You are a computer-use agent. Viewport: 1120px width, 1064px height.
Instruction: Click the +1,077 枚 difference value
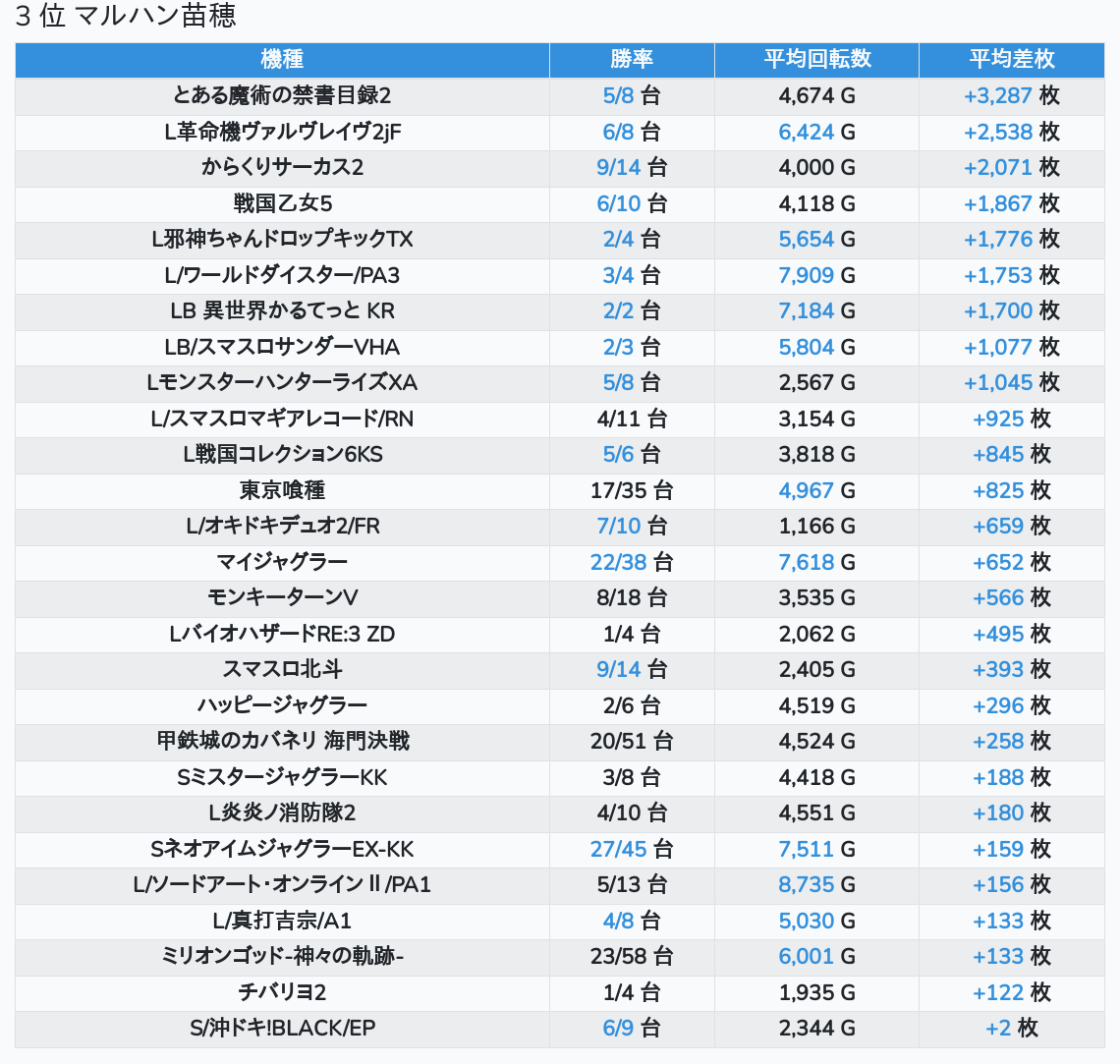pos(1011,347)
